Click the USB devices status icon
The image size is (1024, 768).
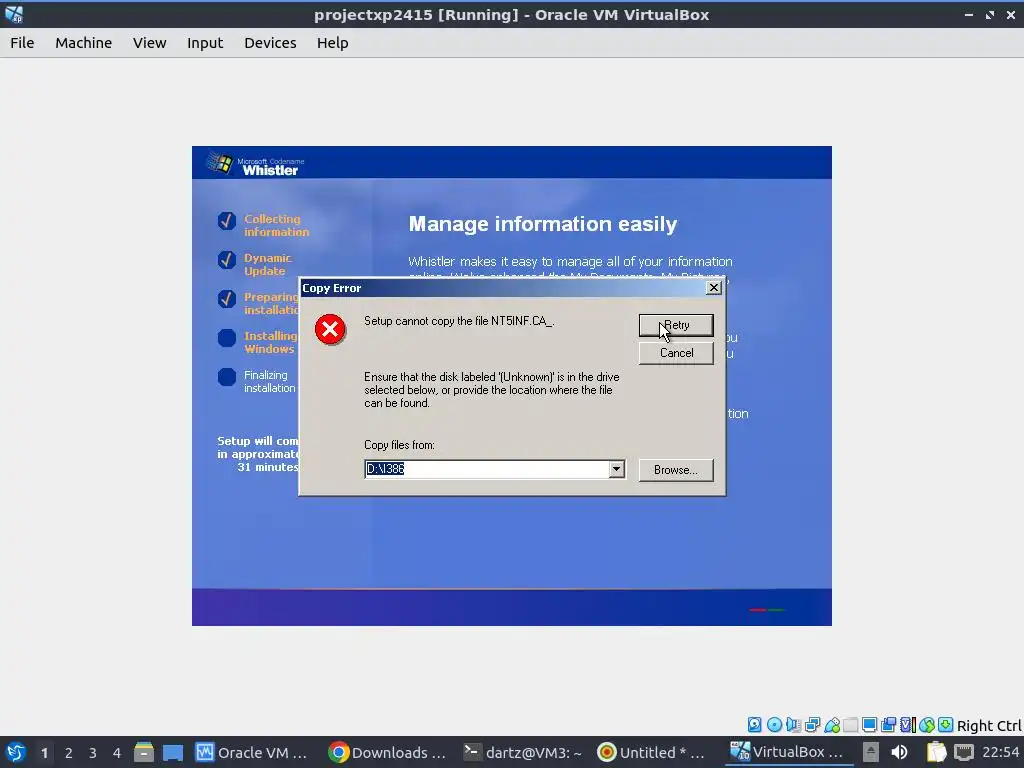[x=831, y=724]
